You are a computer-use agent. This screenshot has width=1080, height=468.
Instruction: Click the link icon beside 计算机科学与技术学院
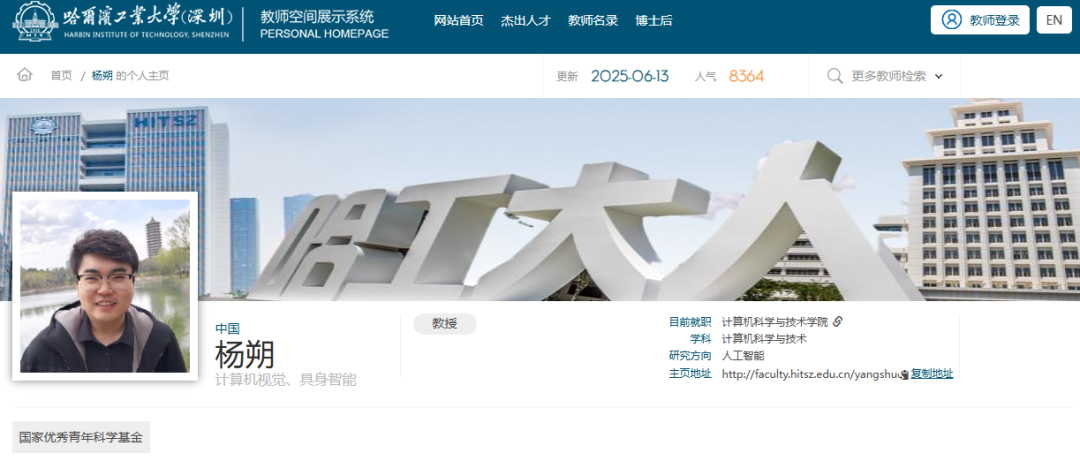[x=838, y=321]
